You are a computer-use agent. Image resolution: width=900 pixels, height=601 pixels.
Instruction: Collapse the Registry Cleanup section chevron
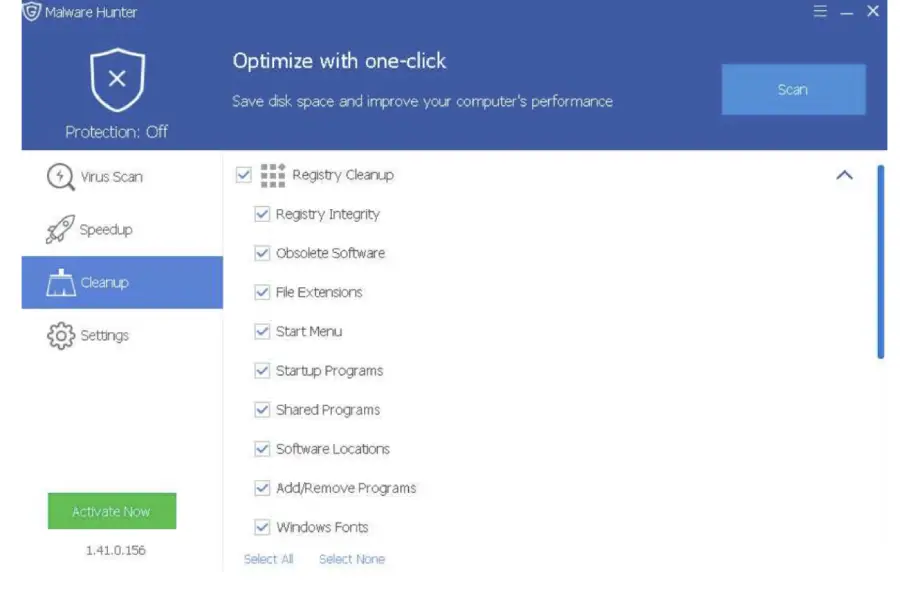[845, 175]
